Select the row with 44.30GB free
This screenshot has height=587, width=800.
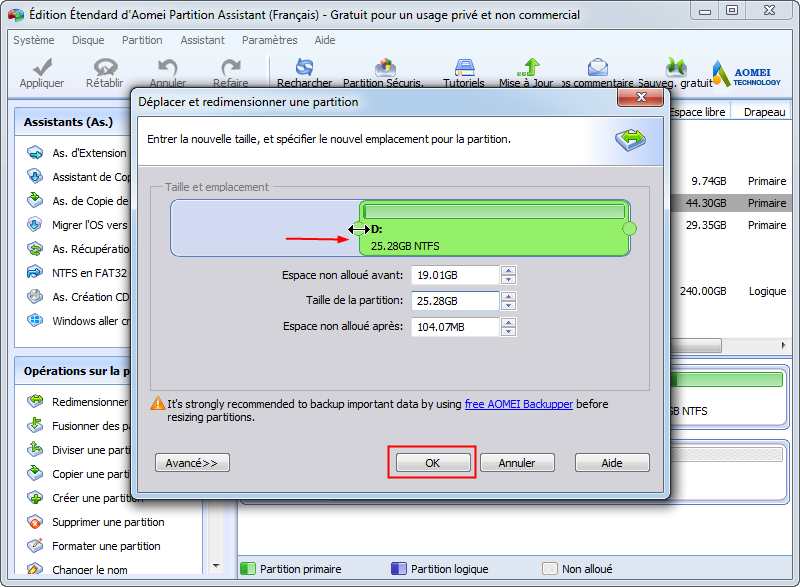point(730,203)
